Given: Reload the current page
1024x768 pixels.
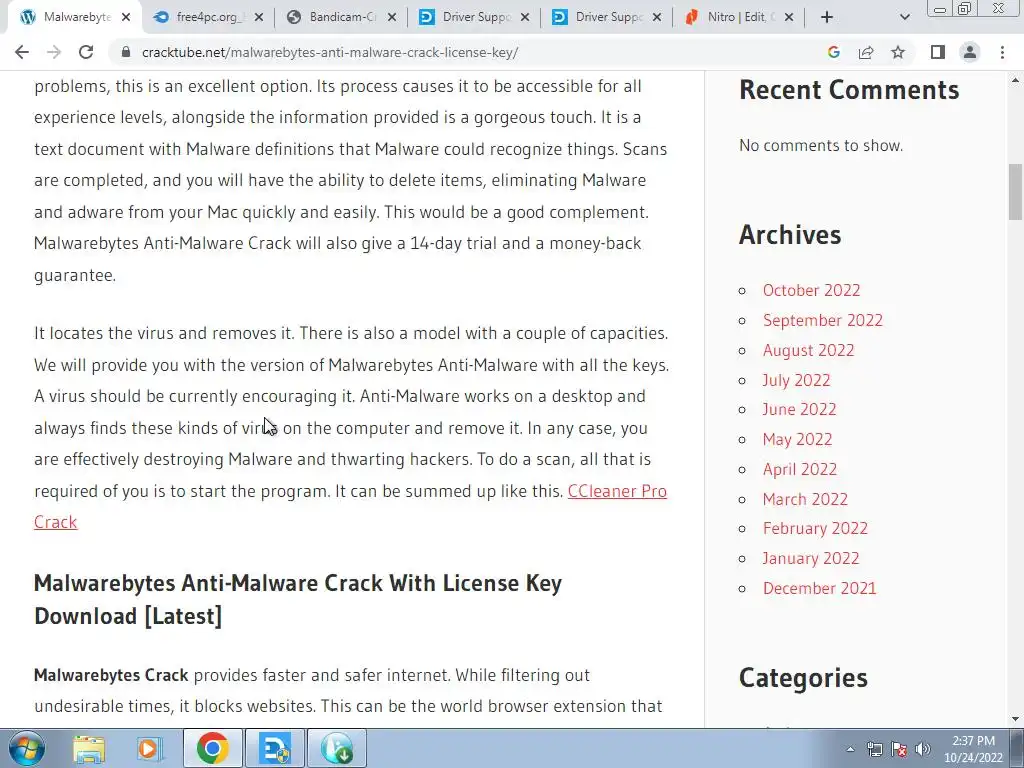Looking at the screenshot, I should click(x=86, y=52).
